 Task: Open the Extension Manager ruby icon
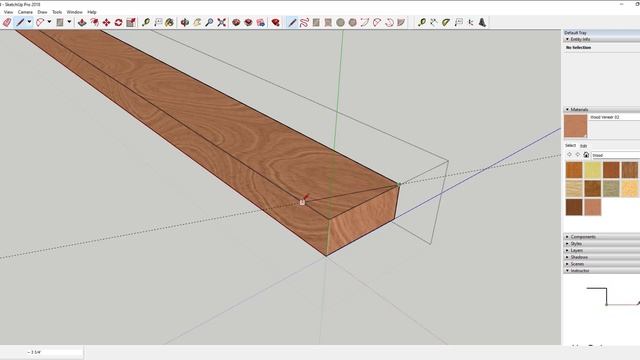coord(276,22)
